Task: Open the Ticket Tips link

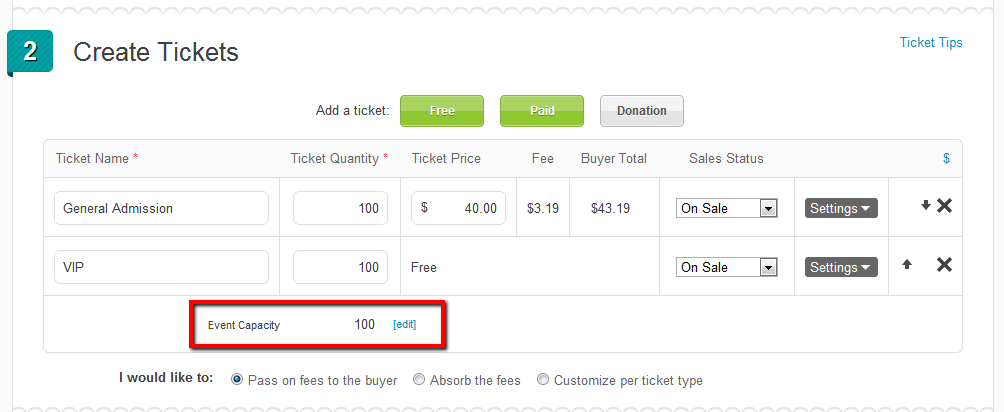Action: [930, 42]
